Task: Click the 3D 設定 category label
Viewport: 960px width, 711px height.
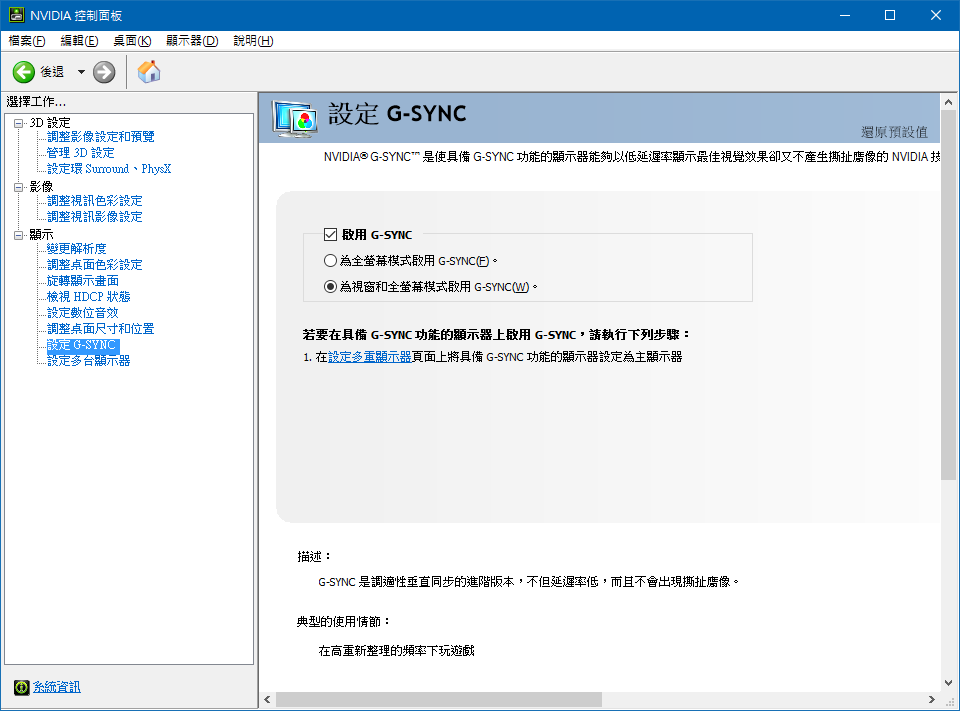Action: 50,123
